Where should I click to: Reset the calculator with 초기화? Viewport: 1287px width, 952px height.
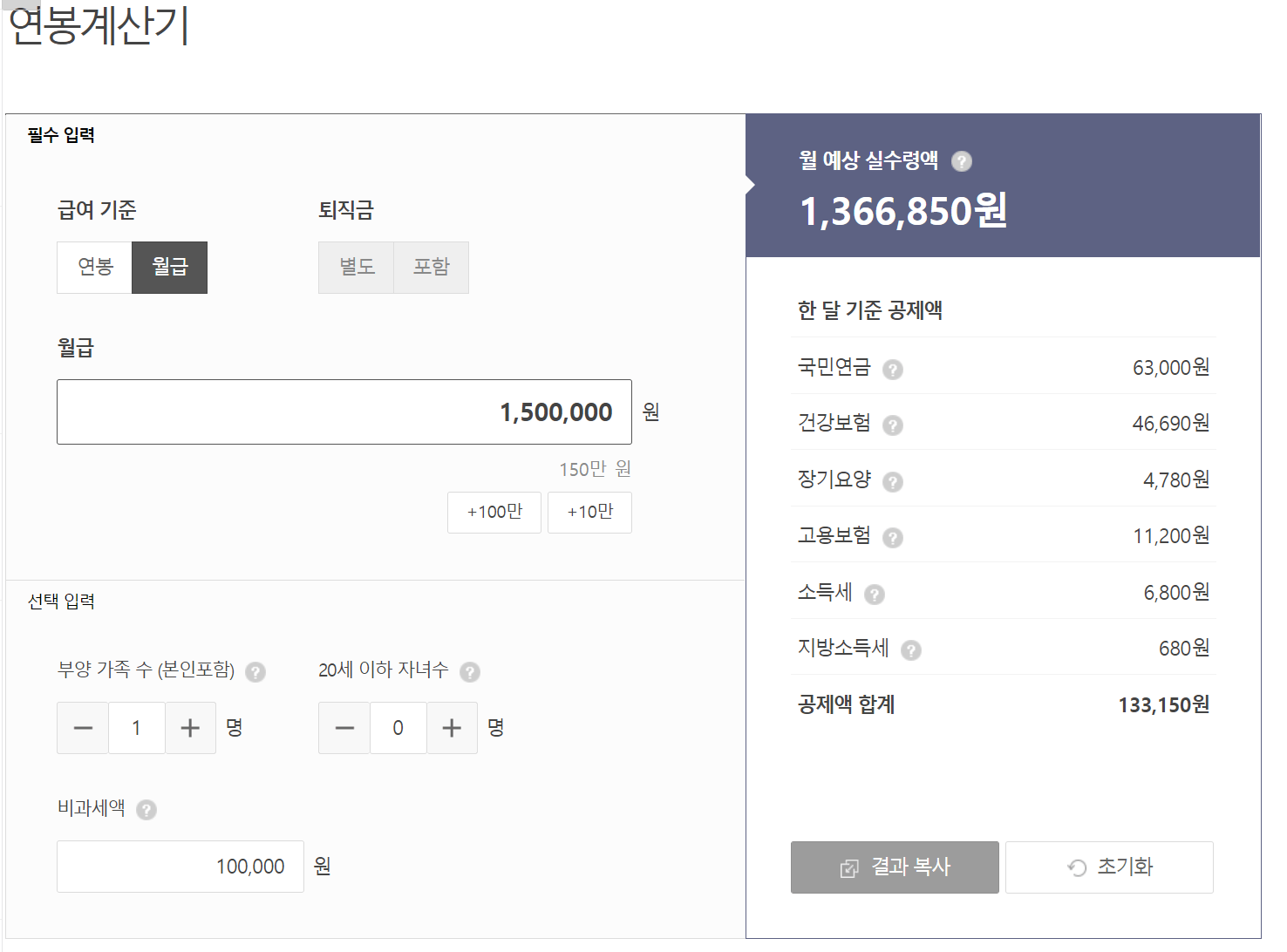coord(1109,867)
